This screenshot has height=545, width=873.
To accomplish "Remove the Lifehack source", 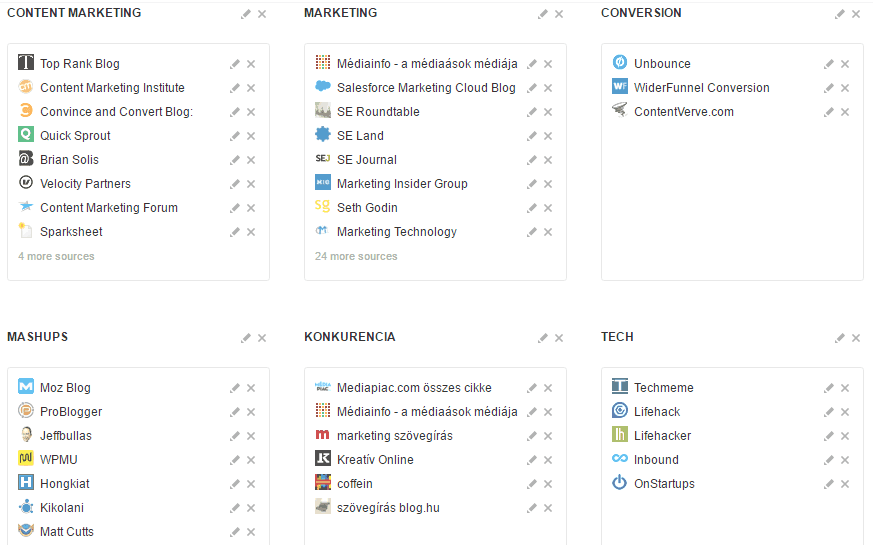I will click(845, 412).
